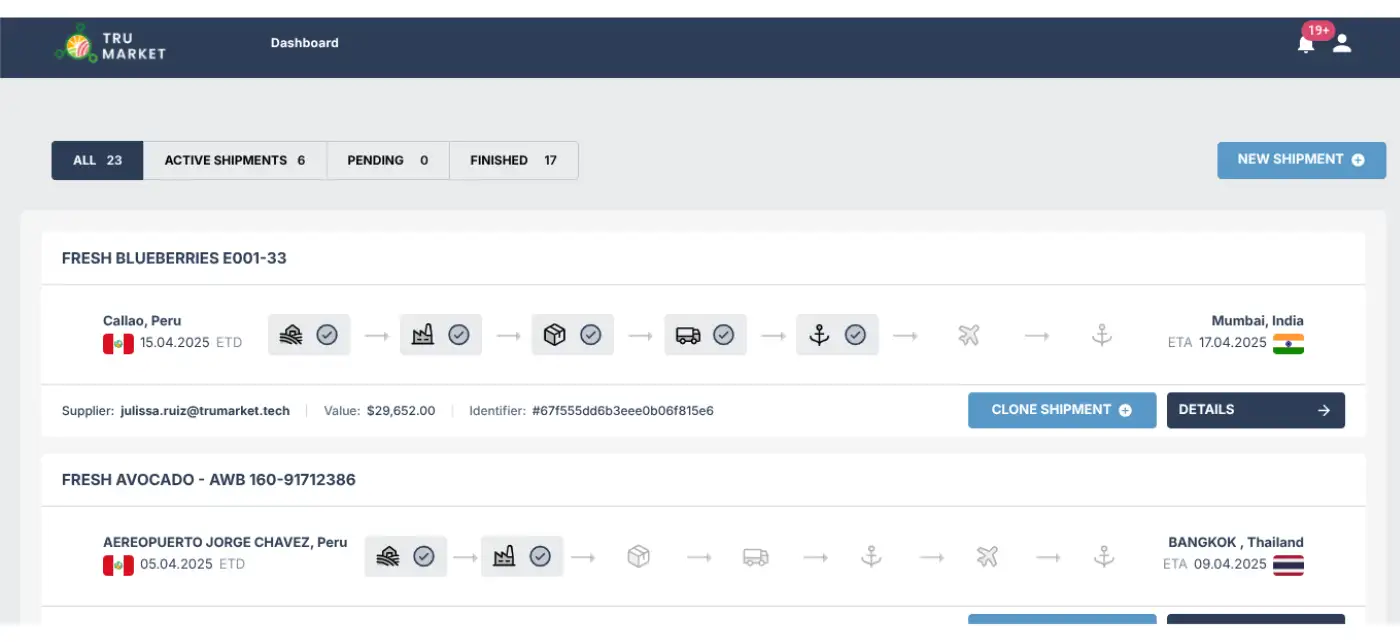
Task: Click the package box stage icon in blueberries shipment
Action: pos(554,335)
